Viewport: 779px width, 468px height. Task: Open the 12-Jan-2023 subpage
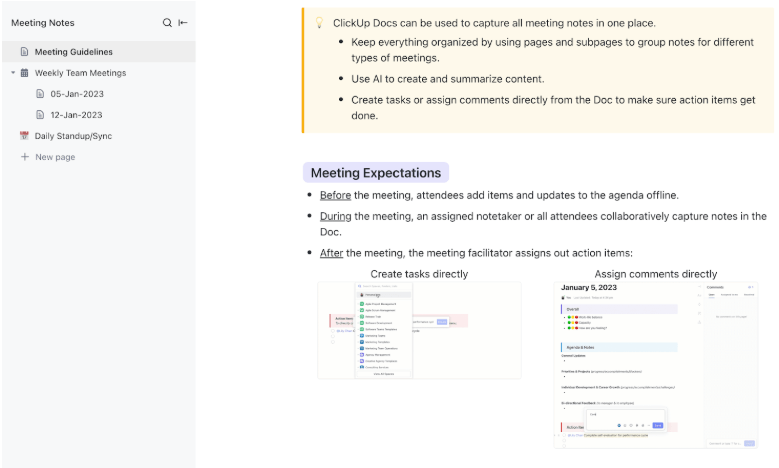77,115
